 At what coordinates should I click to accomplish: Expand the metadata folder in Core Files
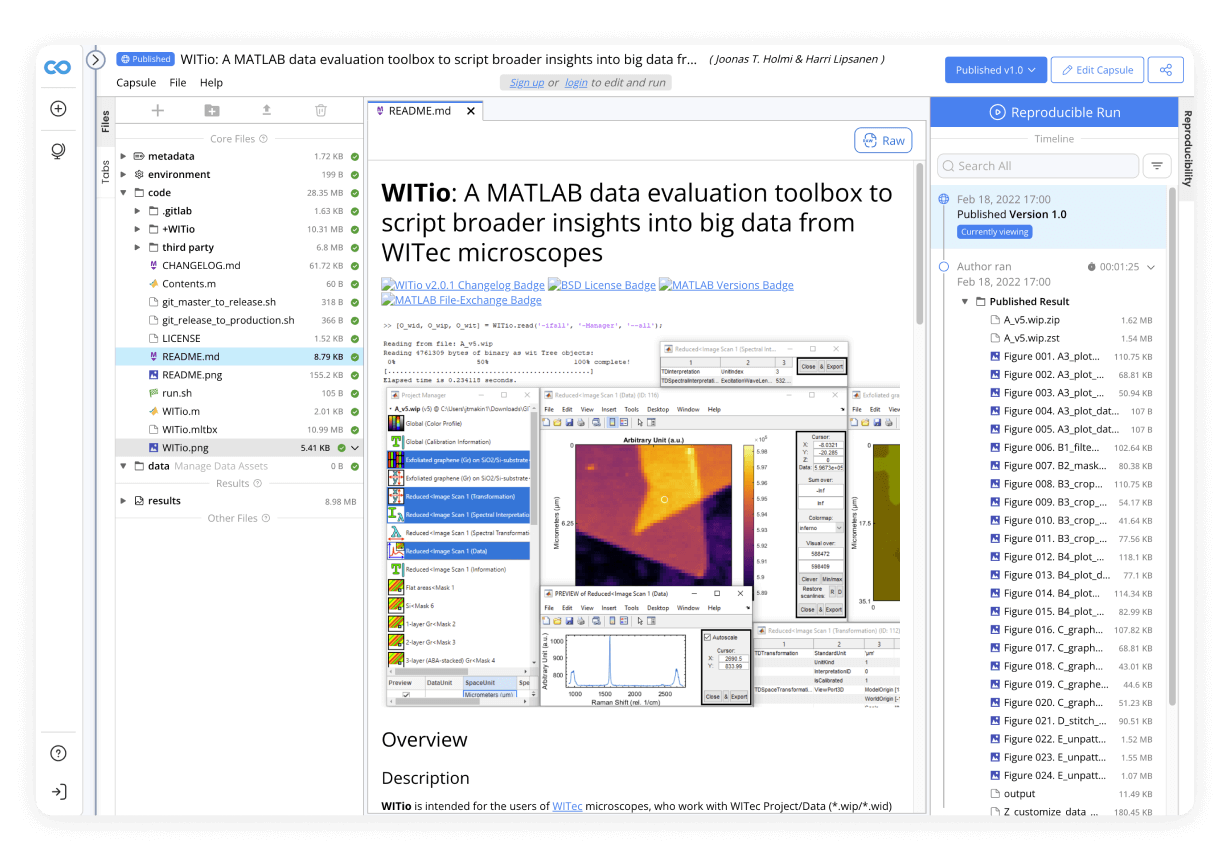point(123,156)
